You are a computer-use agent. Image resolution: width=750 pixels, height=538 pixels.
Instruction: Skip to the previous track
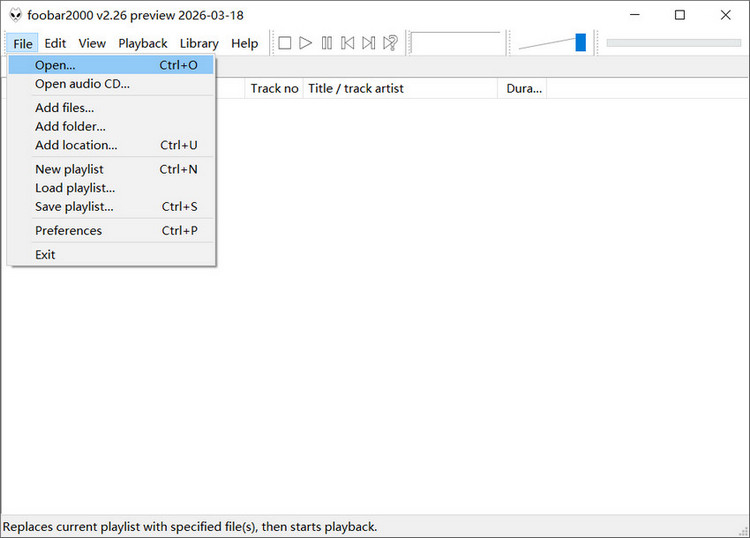coord(348,43)
